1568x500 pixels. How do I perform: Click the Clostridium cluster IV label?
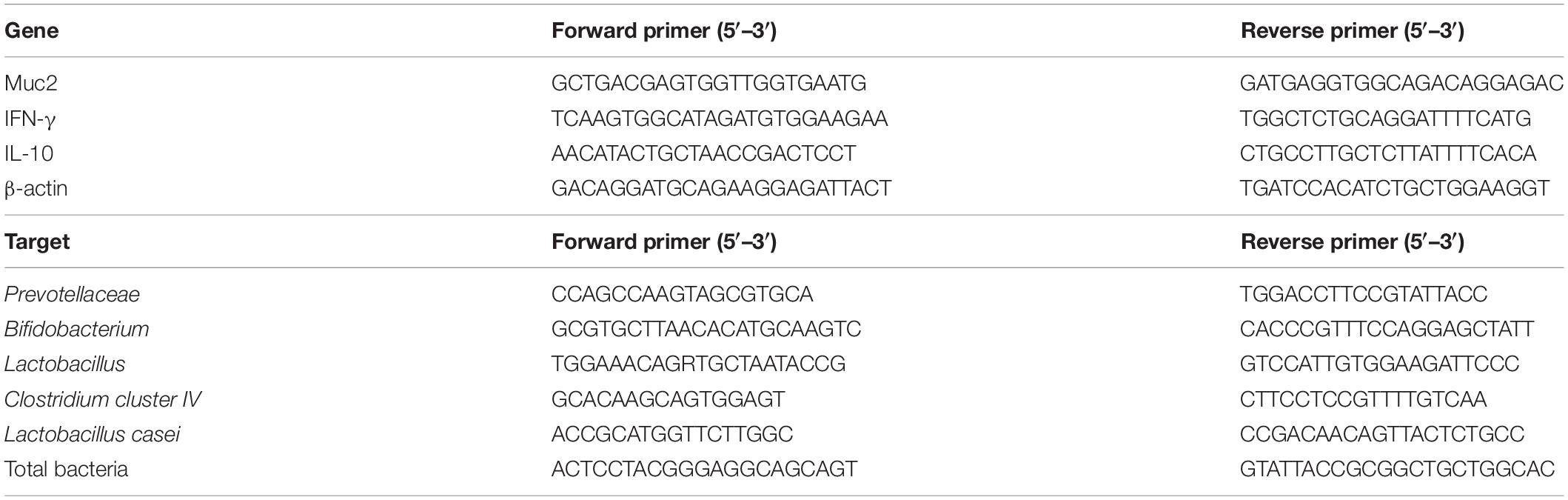[103, 399]
